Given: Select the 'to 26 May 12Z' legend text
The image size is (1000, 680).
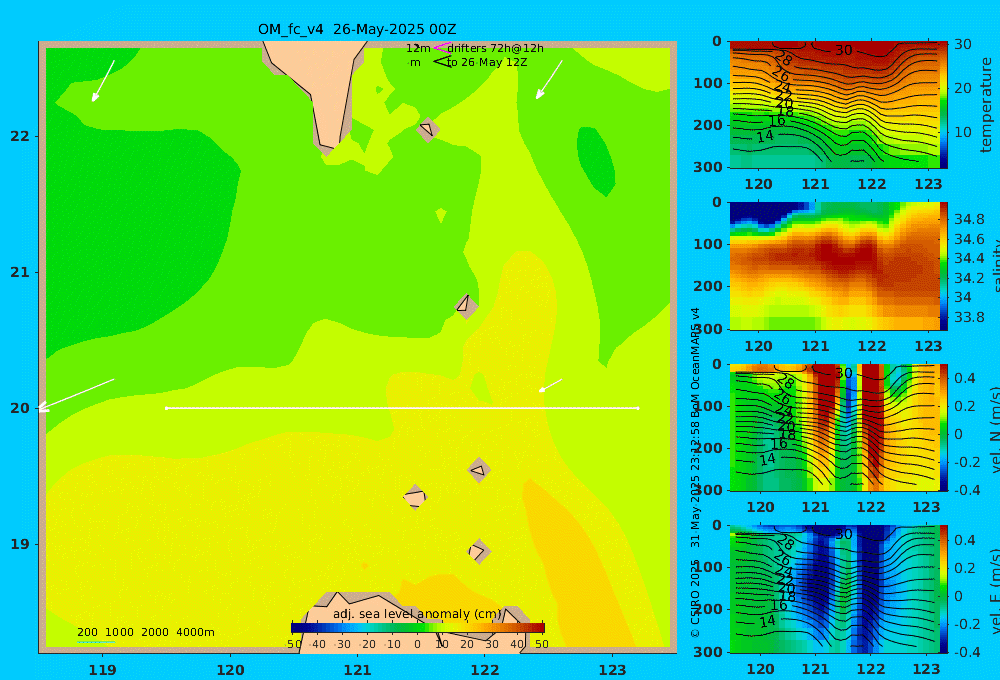Looking at the screenshot, I should [487, 63].
